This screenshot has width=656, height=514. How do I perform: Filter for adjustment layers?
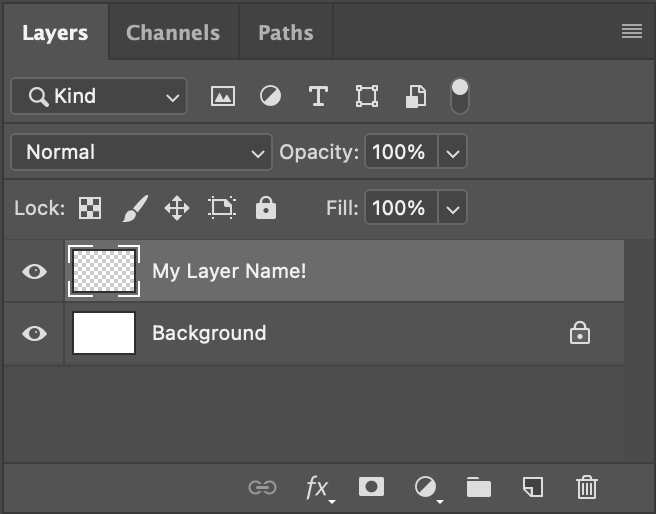(x=270, y=96)
